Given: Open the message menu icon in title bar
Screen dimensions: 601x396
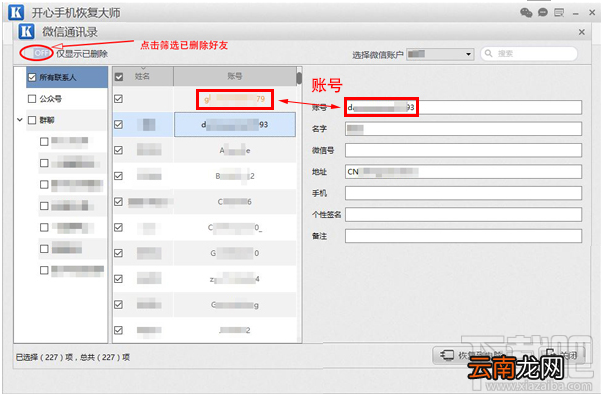Looking at the screenshot, I should pyautogui.click(x=559, y=13).
